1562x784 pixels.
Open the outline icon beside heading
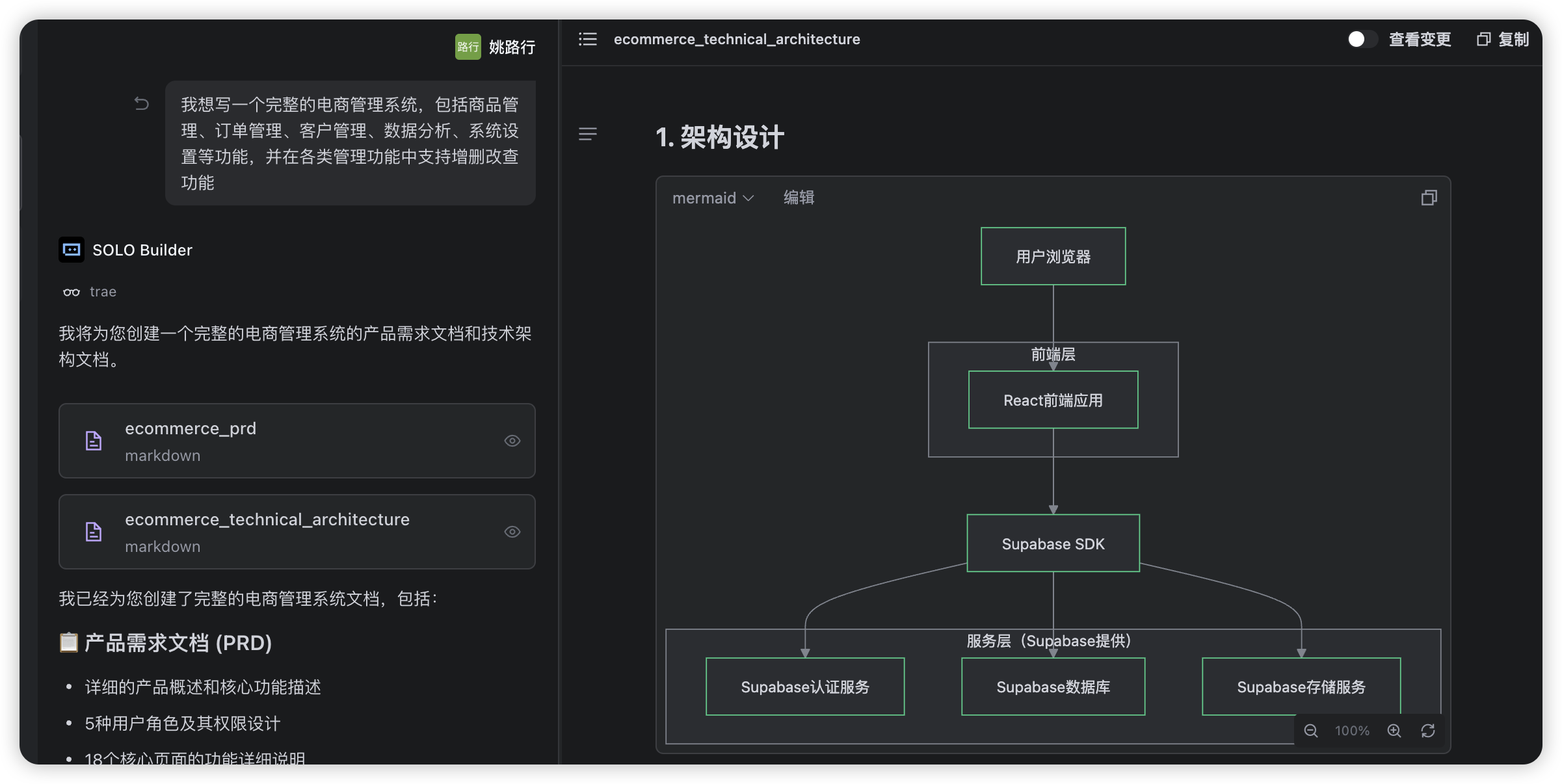(587, 134)
